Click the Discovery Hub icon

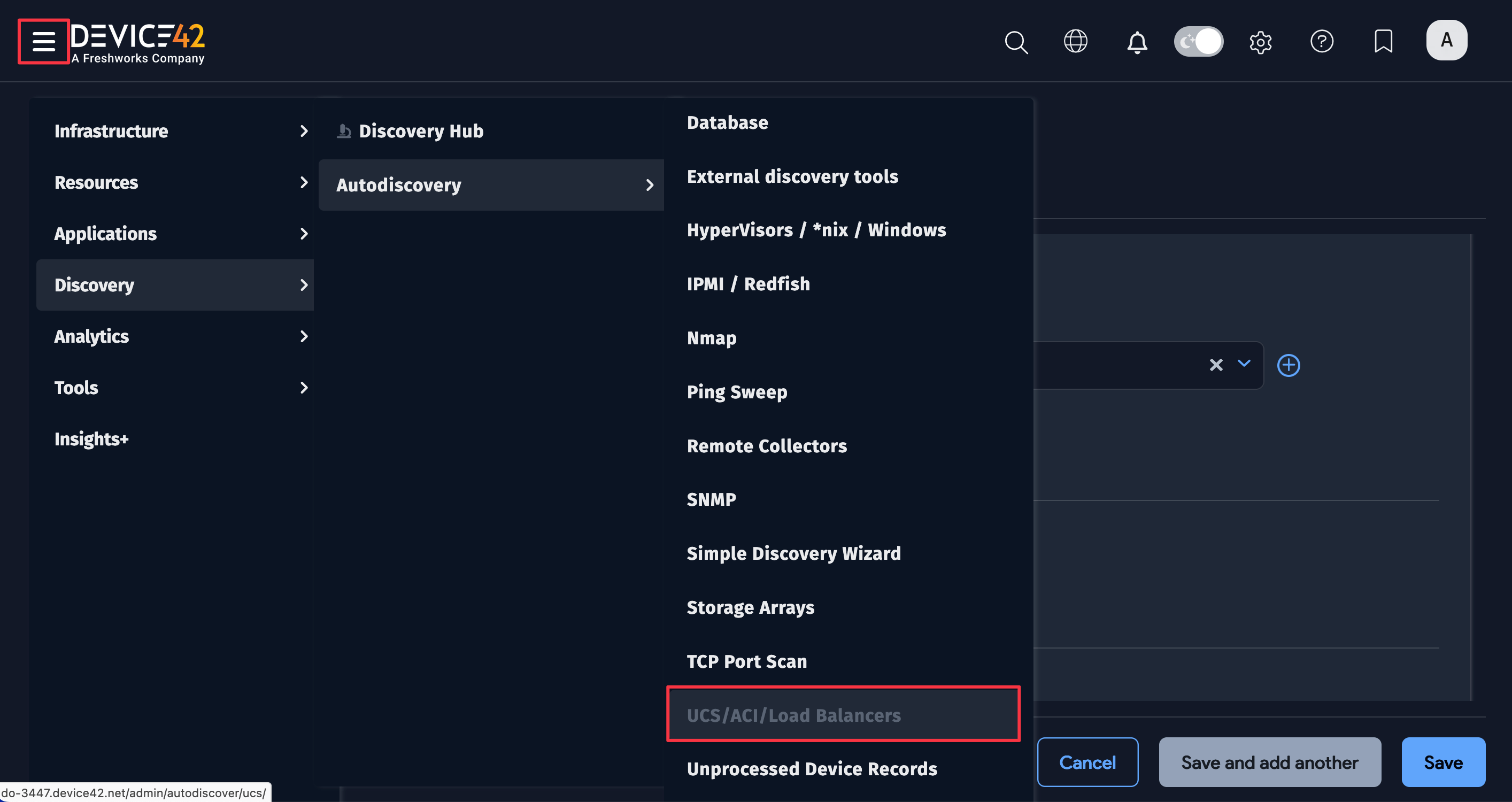(x=344, y=130)
